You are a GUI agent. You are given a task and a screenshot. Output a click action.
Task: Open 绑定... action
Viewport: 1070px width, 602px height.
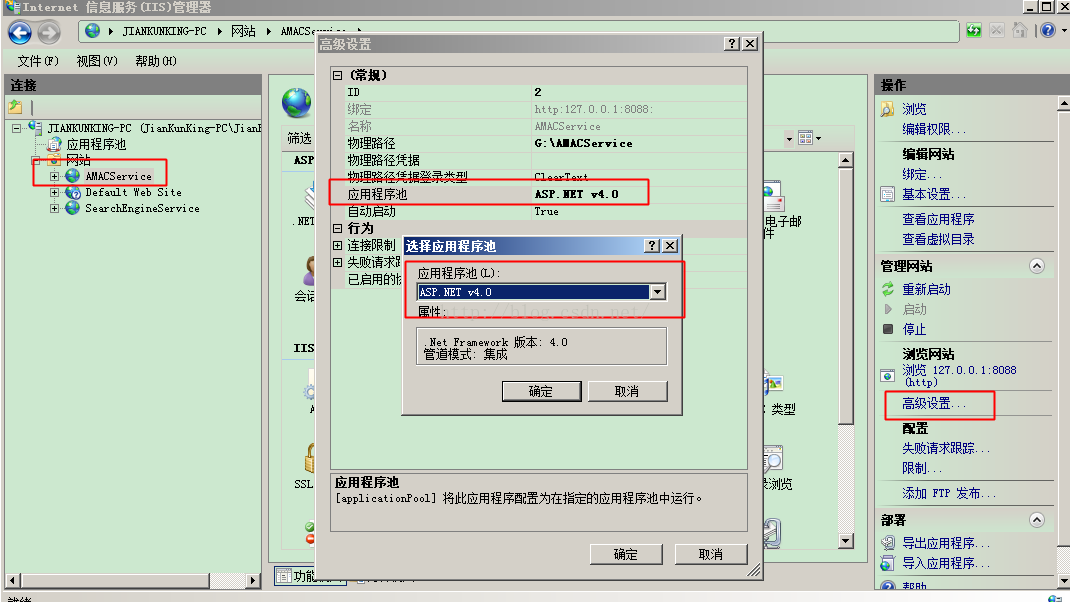(x=921, y=174)
